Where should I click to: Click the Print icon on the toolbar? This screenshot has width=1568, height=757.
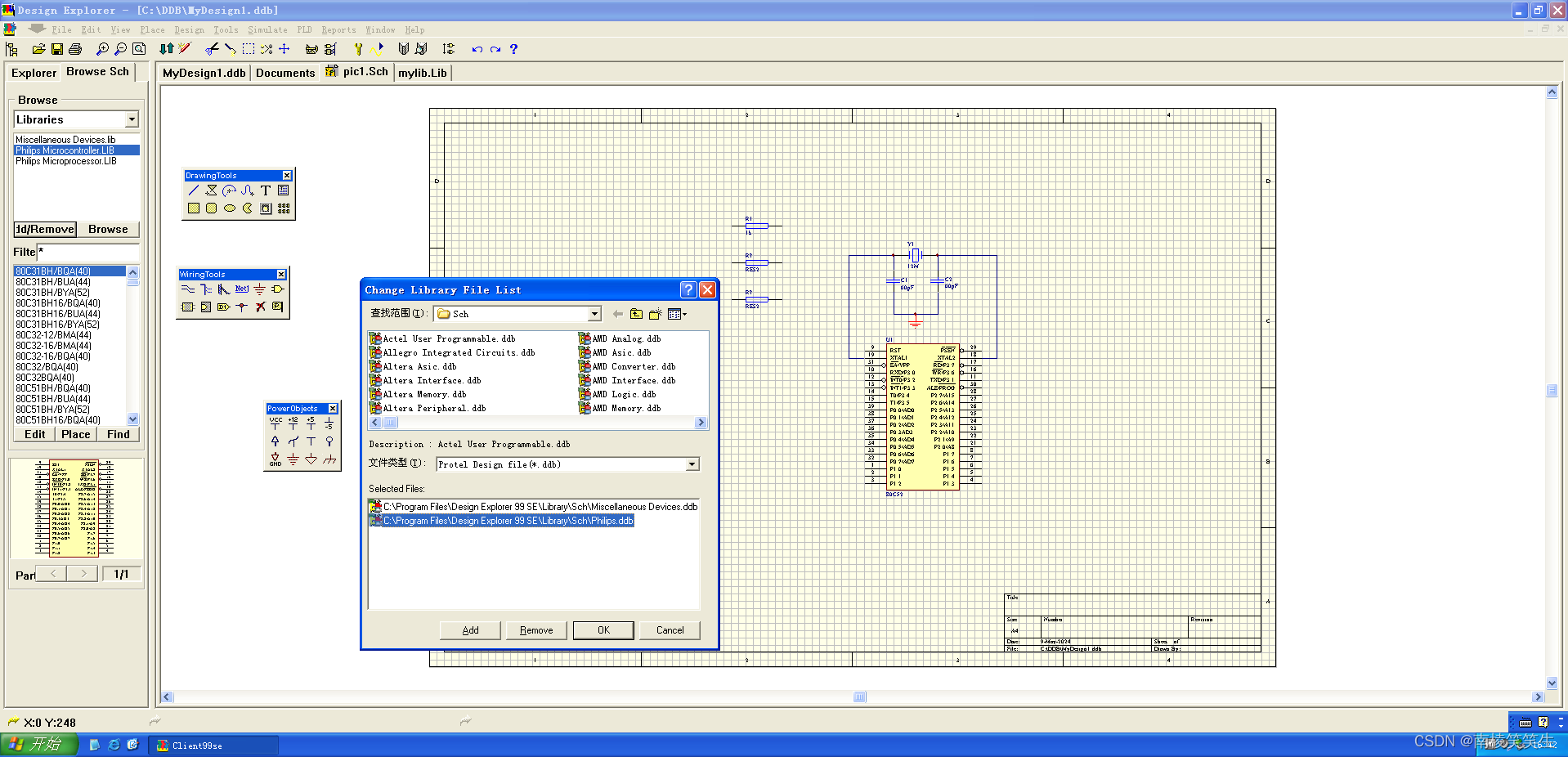[74, 49]
